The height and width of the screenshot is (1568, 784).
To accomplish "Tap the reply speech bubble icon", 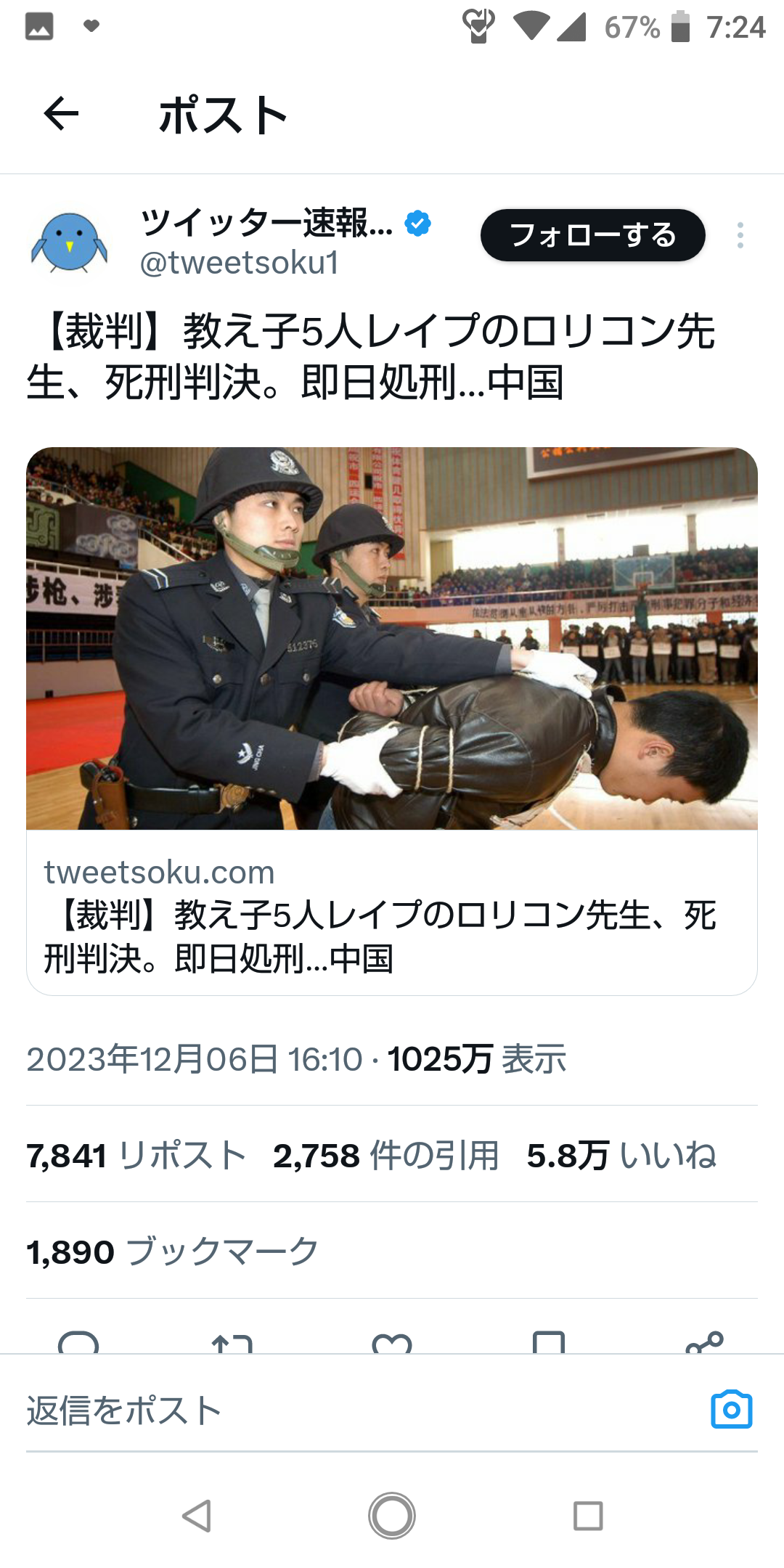I will [78, 1343].
